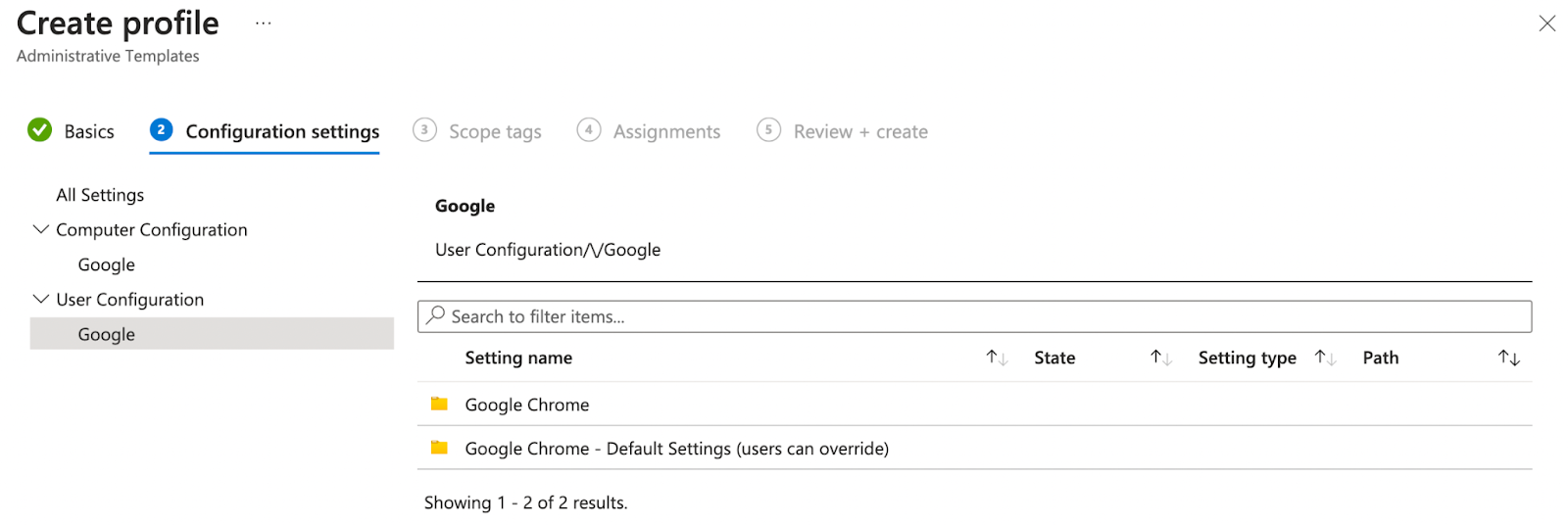Sort by Setting type arrows
The width and height of the screenshot is (1568, 525).
1325,358
